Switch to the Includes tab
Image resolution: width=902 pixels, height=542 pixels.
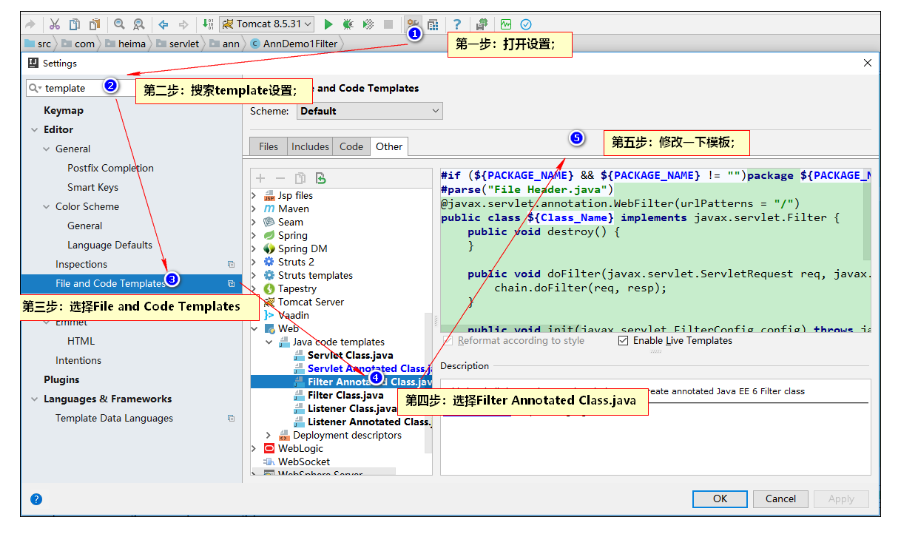309,147
